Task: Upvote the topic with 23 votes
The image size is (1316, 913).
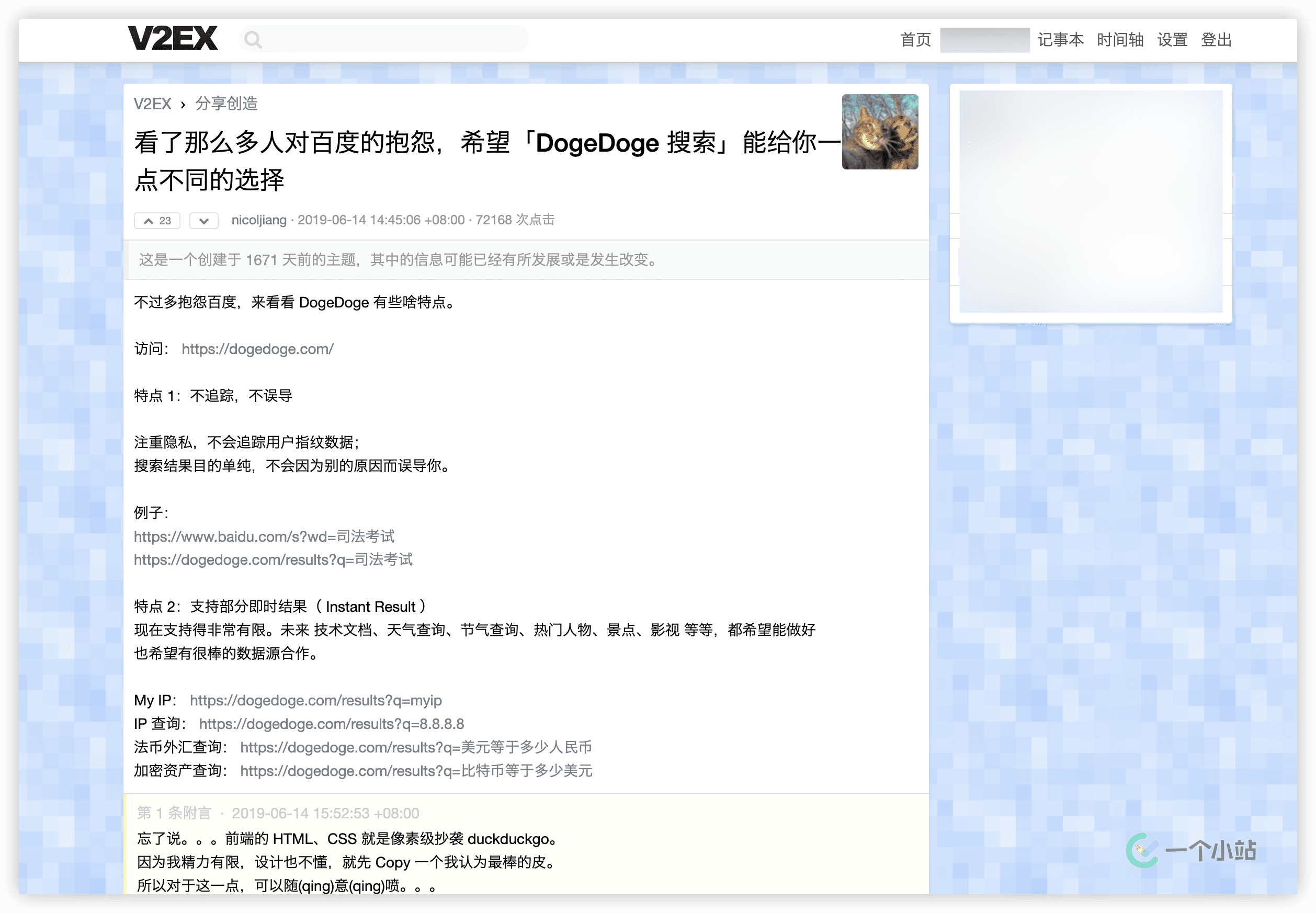Action: click(157, 221)
